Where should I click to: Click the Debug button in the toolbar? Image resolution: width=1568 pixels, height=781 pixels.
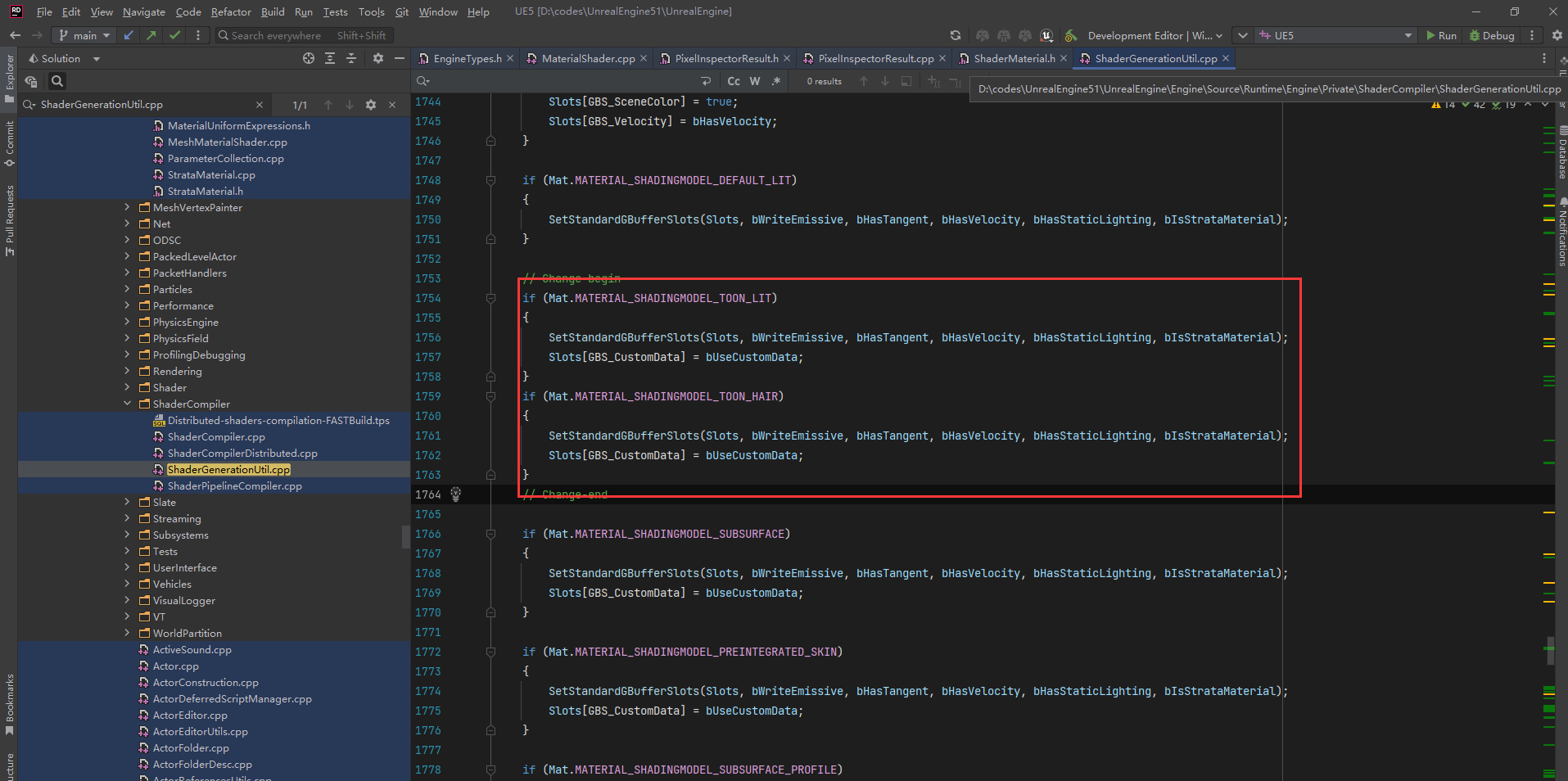pyautogui.click(x=1491, y=35)
